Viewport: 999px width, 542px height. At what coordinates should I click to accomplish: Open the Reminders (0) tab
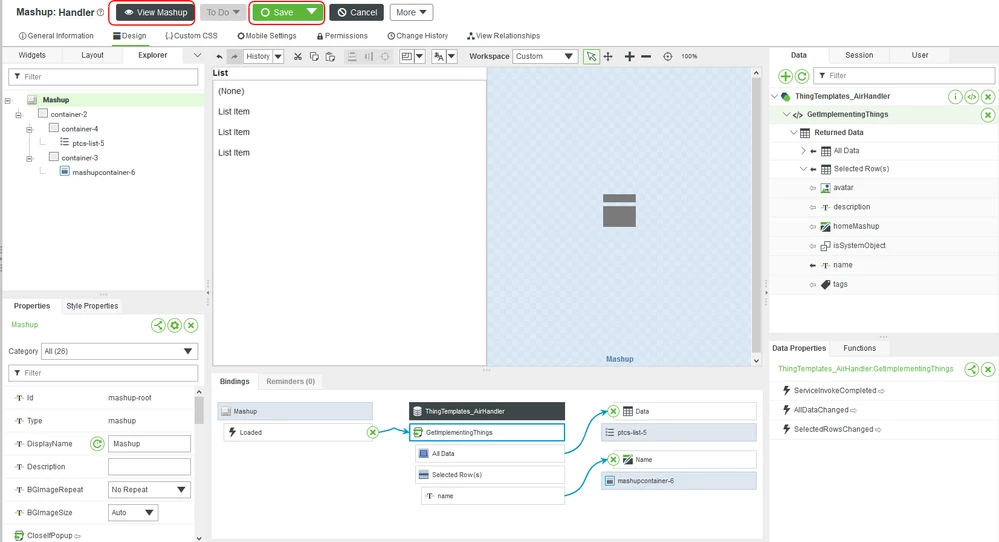click(x=291, y=382)
